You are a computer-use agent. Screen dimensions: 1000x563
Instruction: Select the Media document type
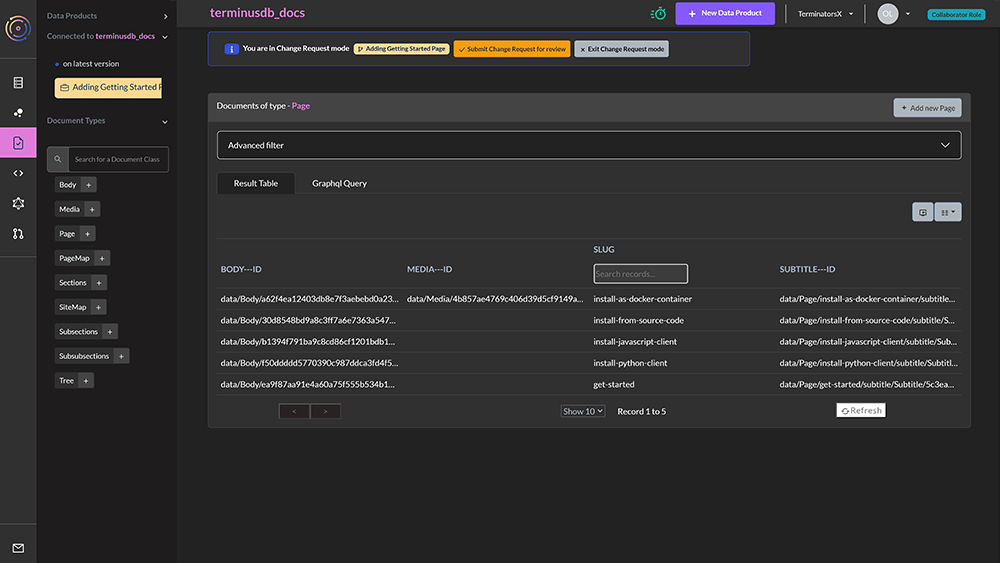point(70,209)
